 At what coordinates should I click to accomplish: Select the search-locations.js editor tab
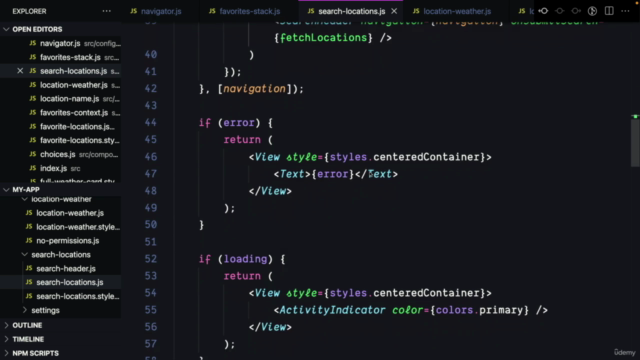[x=351, y=11]
